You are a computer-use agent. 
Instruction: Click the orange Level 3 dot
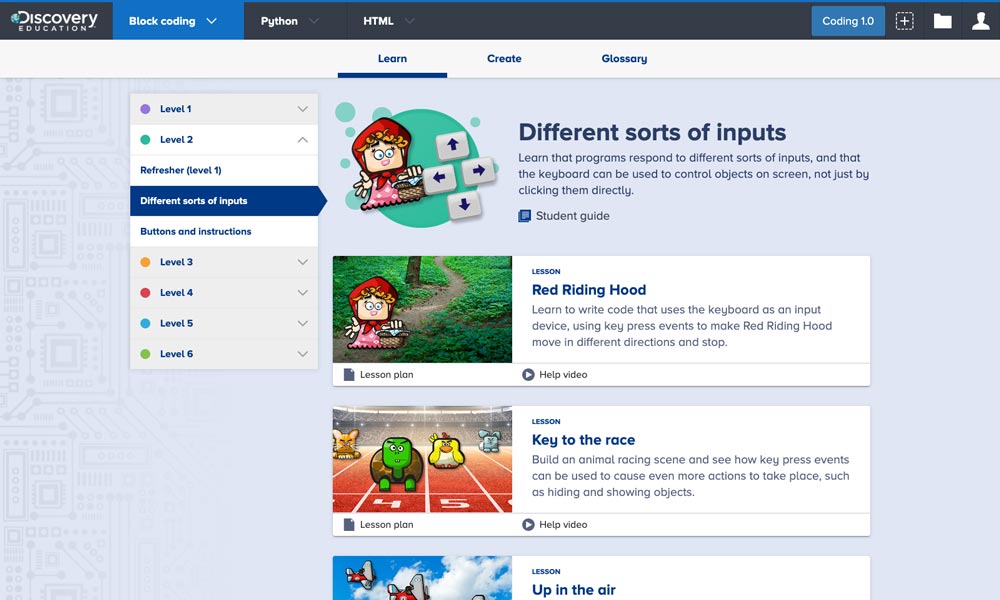pos(145,262)
